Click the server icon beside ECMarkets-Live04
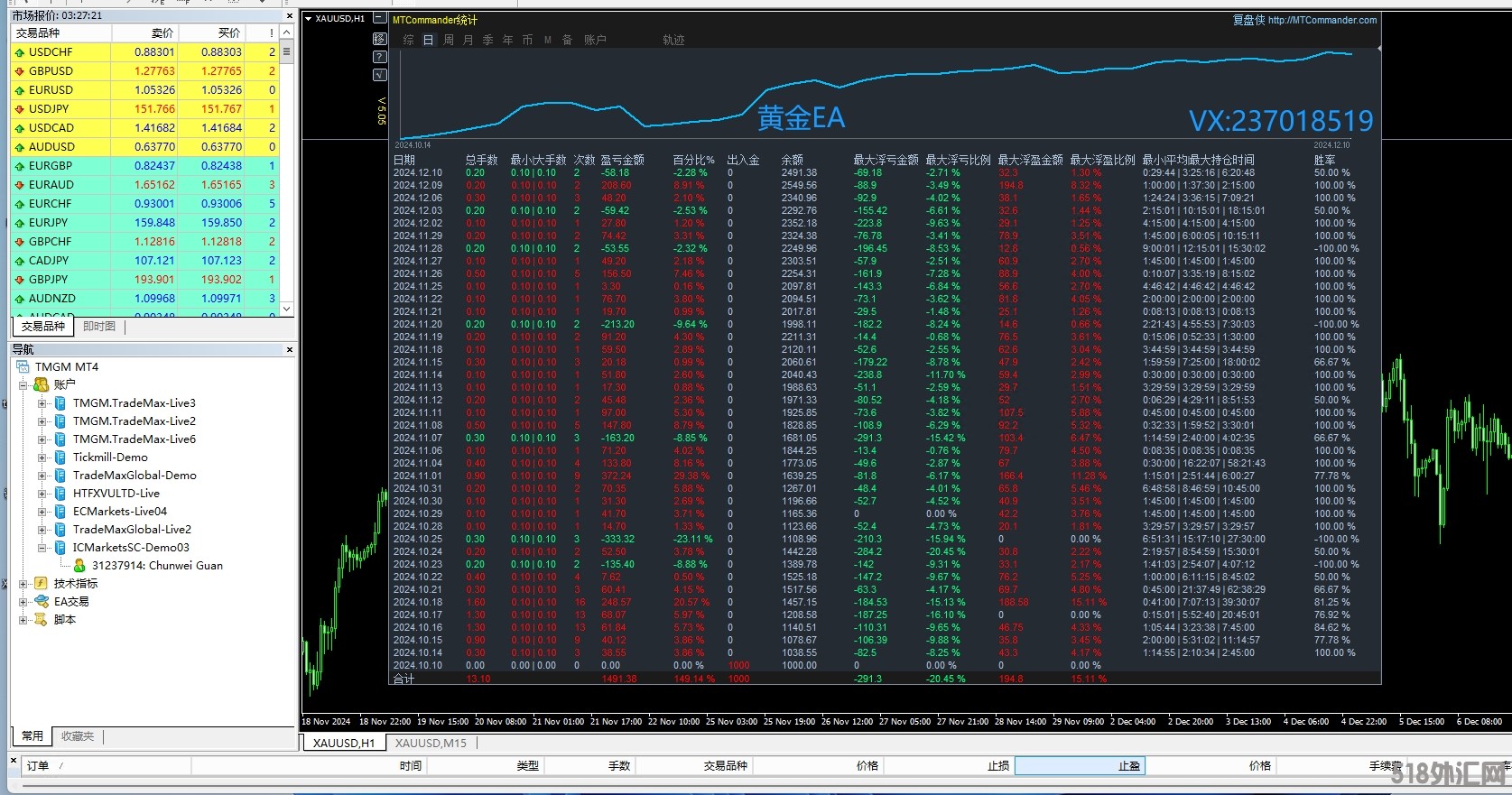The width and height of the screenshot is (1512, 795). tap(60, 512)
